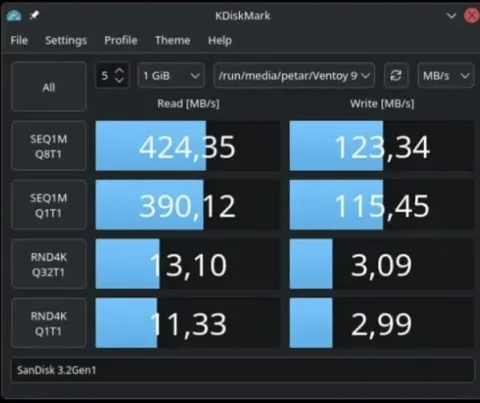Start the SEQ1M Q8T1 test

click(49, 146)
